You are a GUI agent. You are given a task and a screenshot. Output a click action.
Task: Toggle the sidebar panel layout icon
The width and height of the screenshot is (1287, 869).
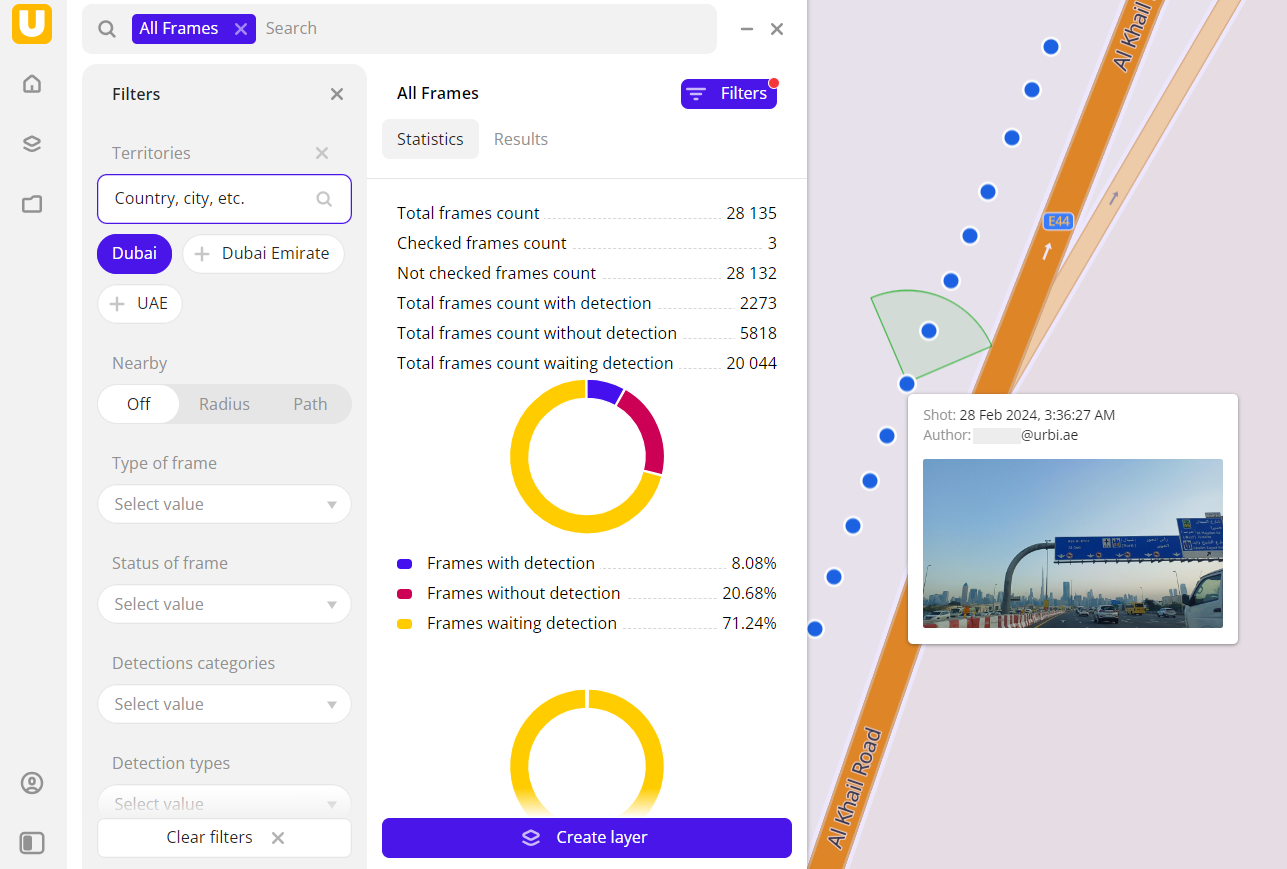(32, 843)
